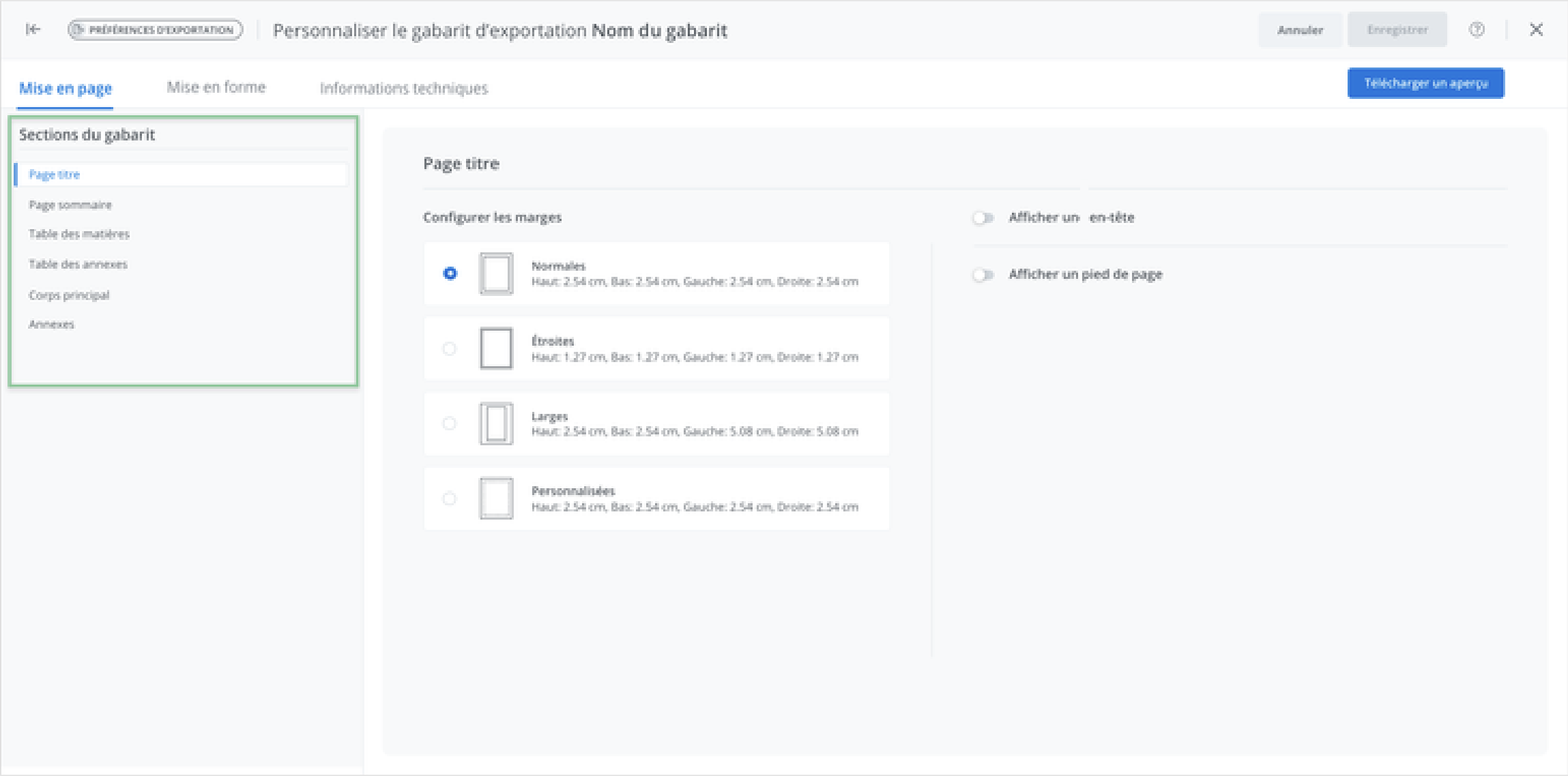Click the Larges margin page thumbnail
The height and width of the screenshot is (776, 1568).
(496, 423)
